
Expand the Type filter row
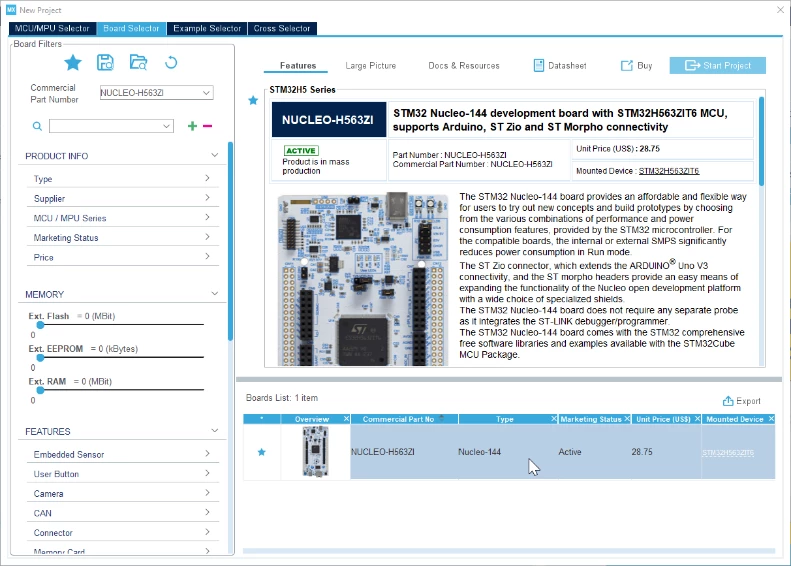pos(123,179)
